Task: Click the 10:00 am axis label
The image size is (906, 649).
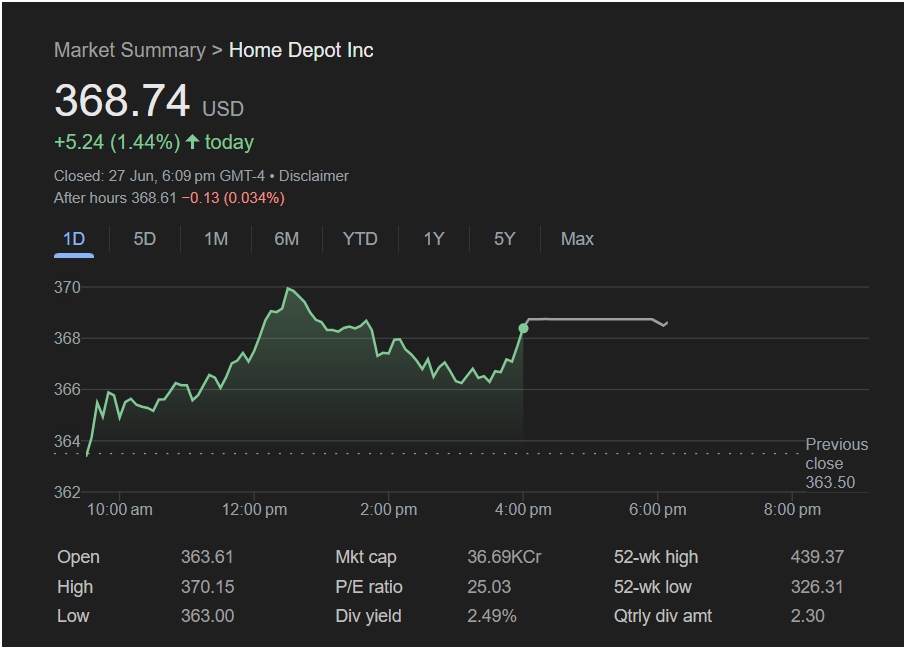Action: click(120, 510)
